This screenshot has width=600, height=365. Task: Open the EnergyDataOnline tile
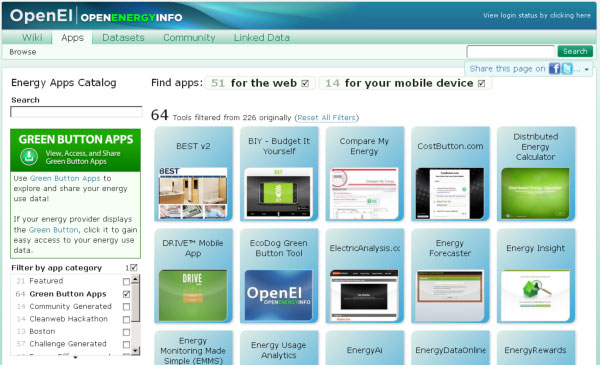[x=450, y=348]
